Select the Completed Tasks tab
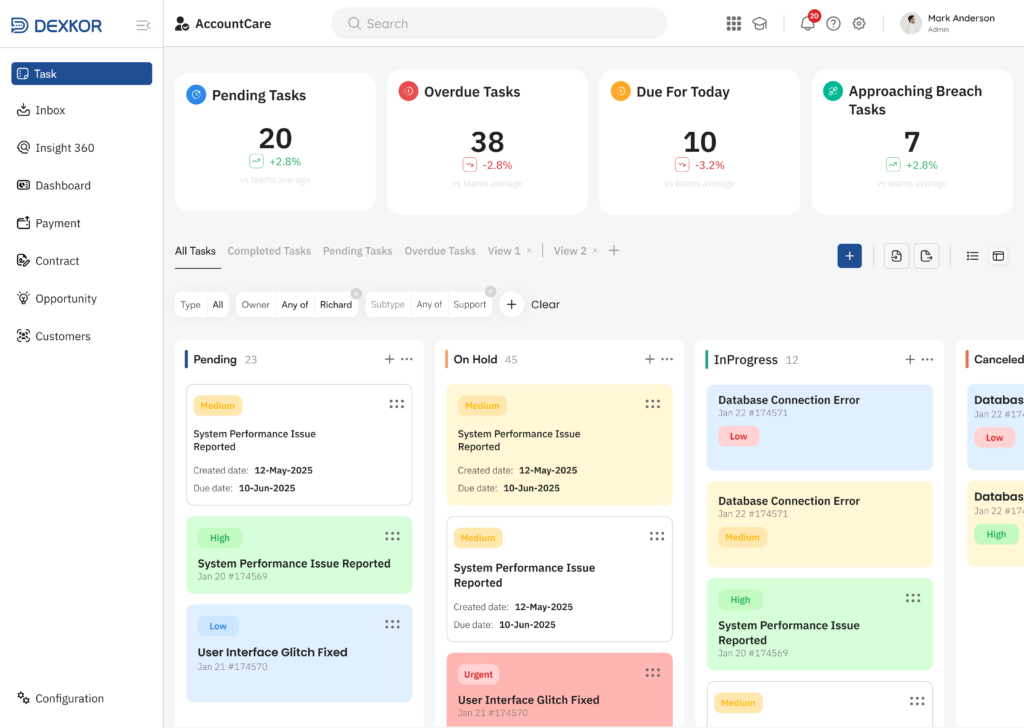This screenshot has height=728, width=1024. click(269, 251)
